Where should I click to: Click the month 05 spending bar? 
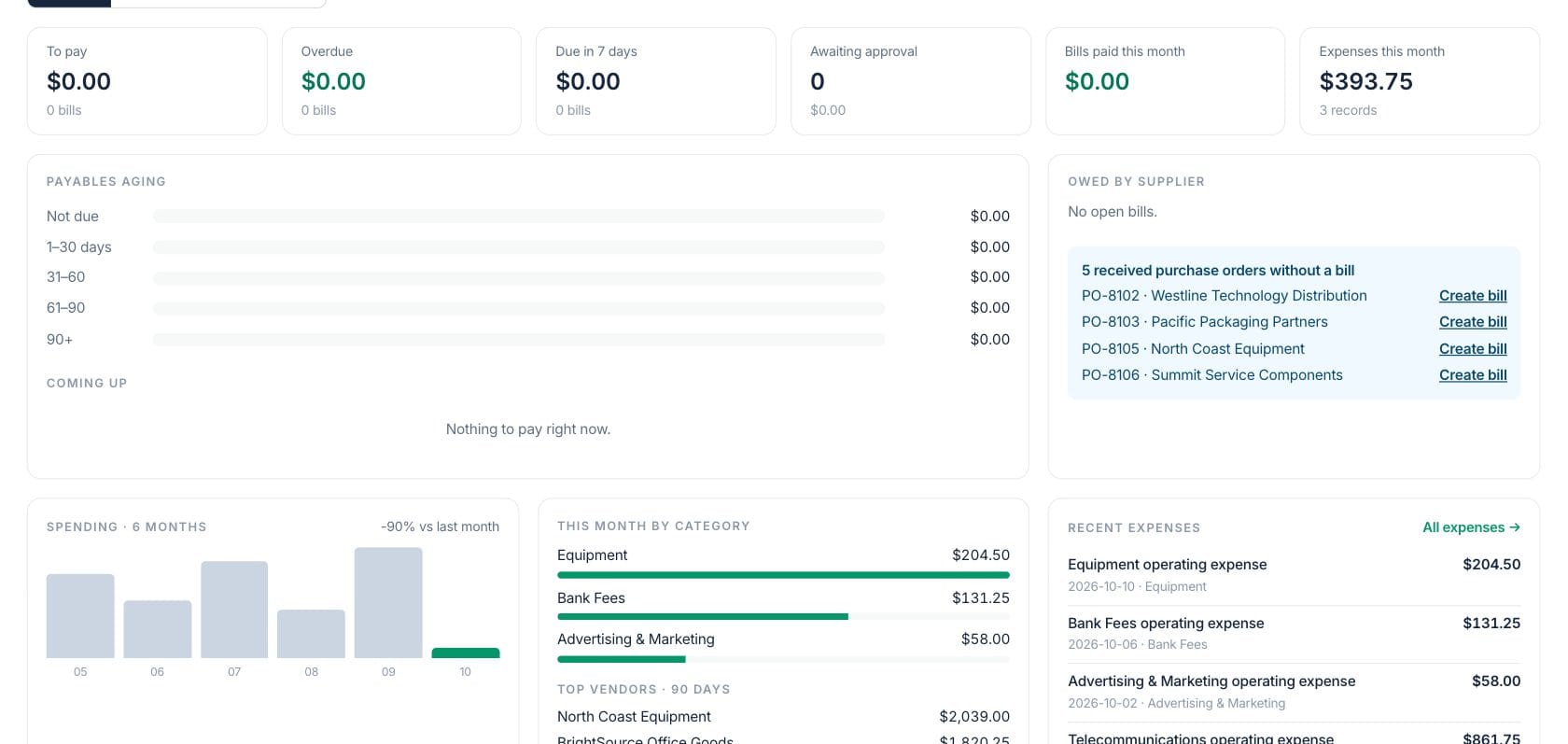tap(80, 616)
